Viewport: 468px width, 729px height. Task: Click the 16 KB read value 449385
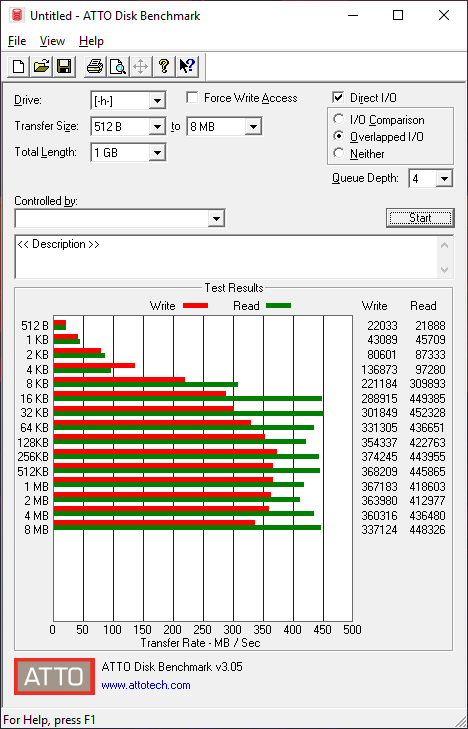click(427, 398)
